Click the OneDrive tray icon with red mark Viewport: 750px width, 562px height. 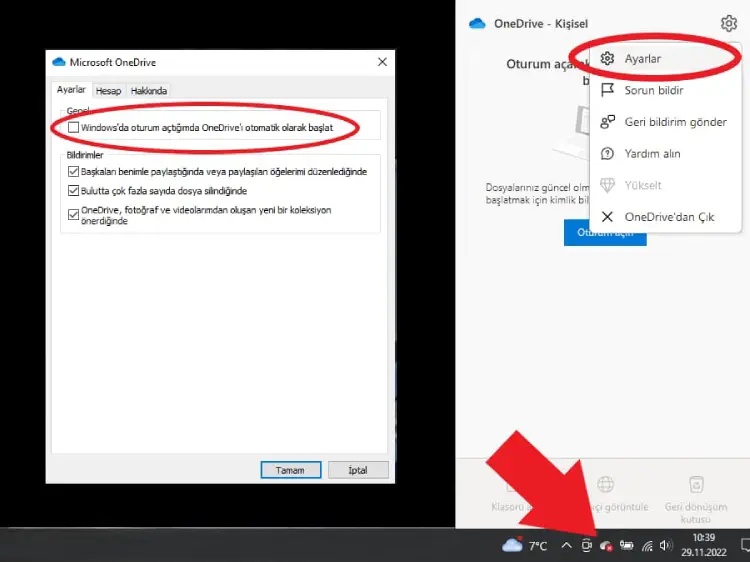click(x=606, y=545)
